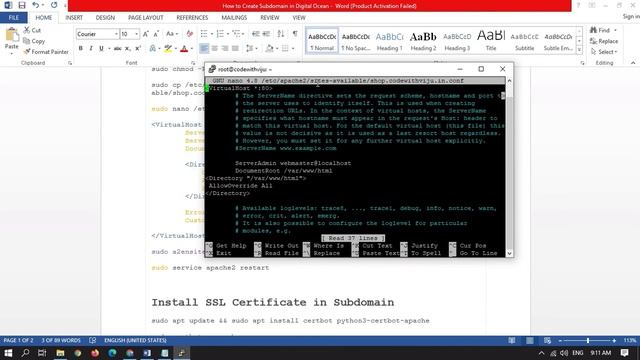Toggle Strikethrough formatting
Screen dimensions: 640x360
[118, 49]
